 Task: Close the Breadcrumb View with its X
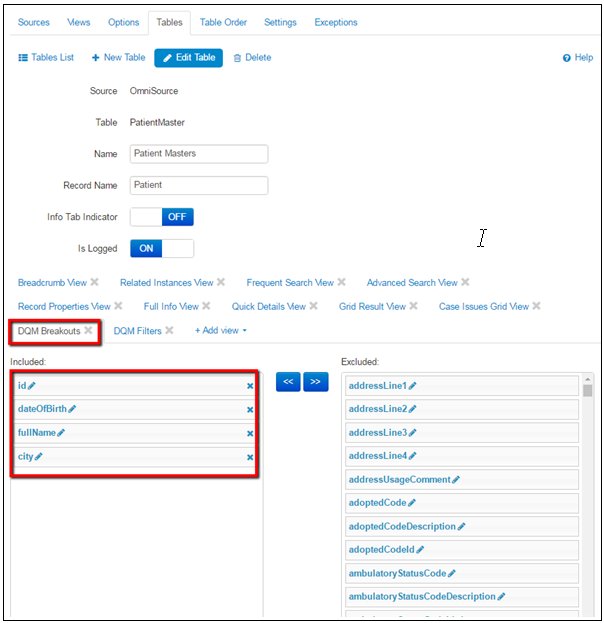(94, 283)
